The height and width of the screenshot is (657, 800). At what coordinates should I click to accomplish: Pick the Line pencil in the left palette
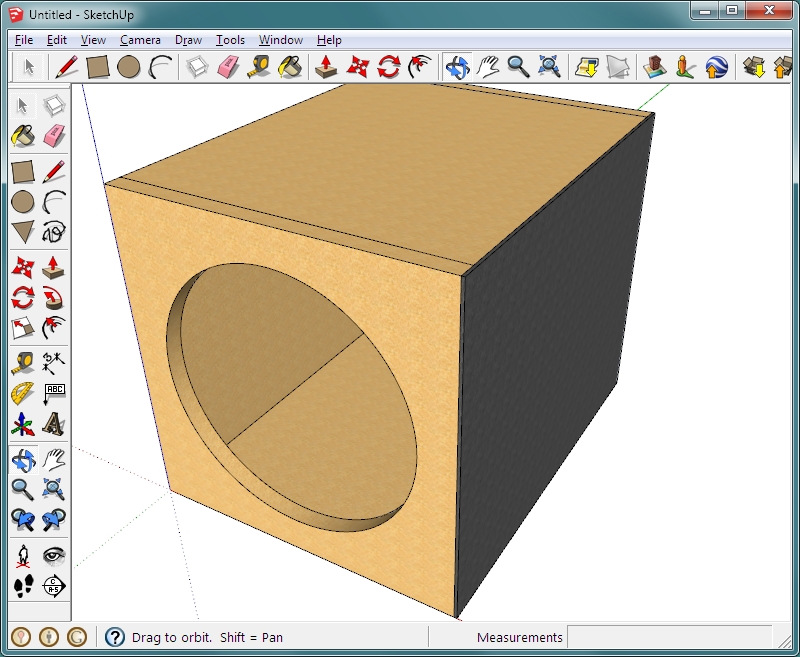point(54,172)
